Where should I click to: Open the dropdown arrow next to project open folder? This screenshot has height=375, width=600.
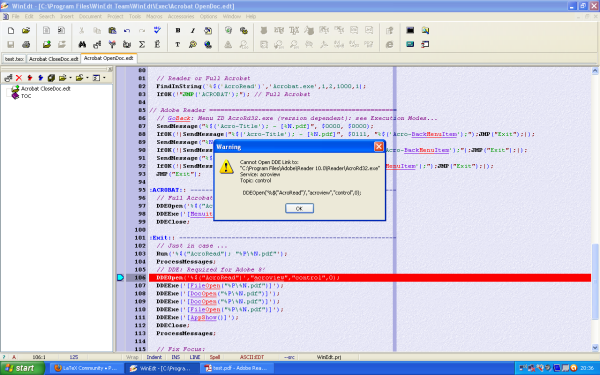tap(70, 78)
